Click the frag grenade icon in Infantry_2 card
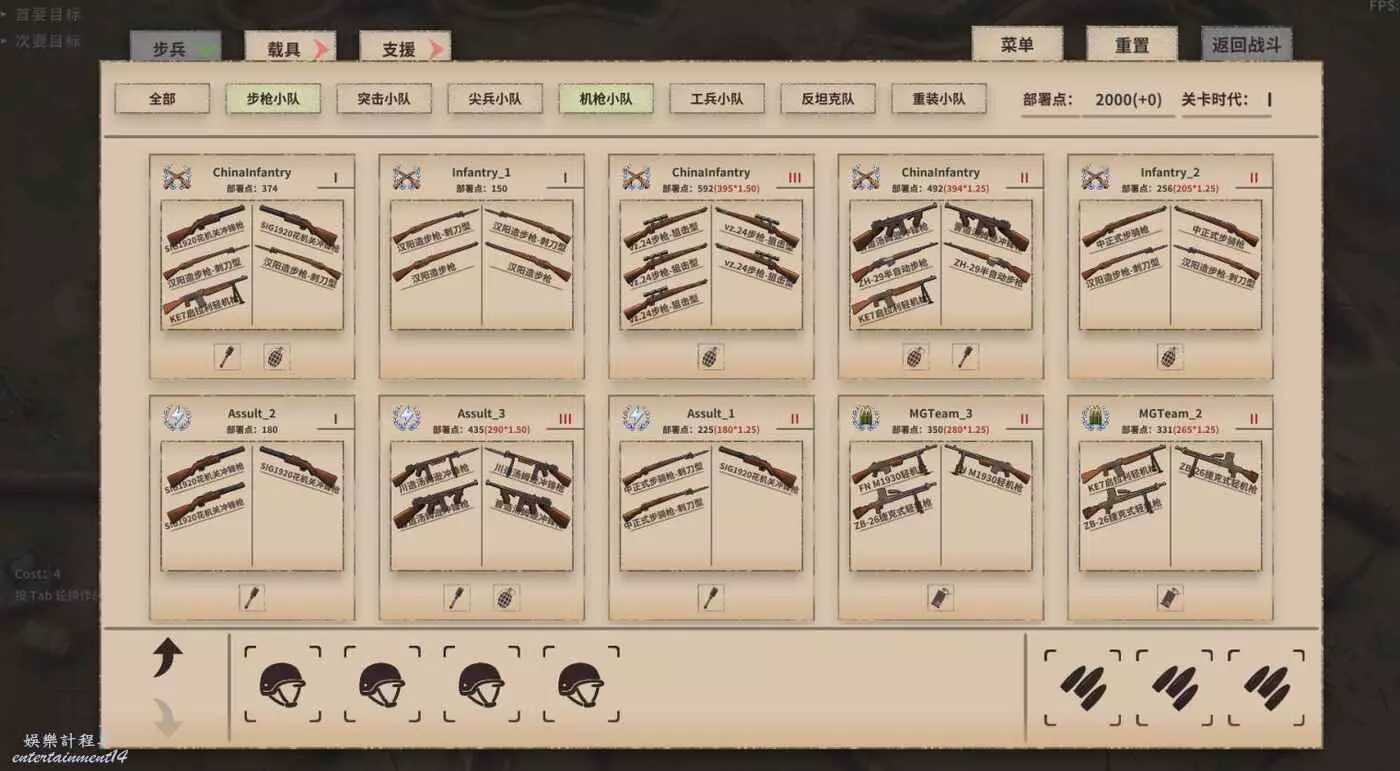 pos(1170,357)
